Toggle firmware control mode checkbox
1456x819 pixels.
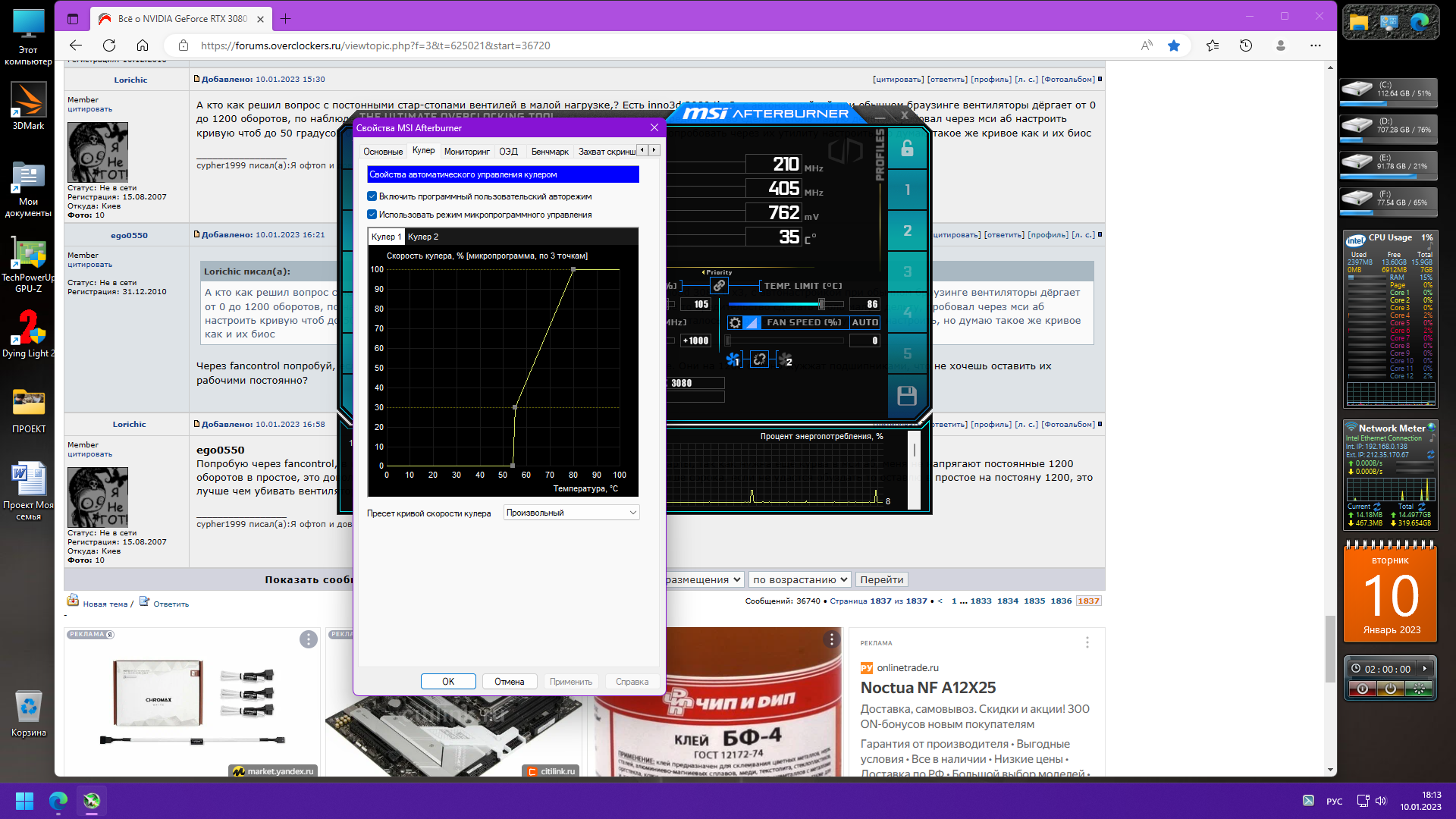372,215
